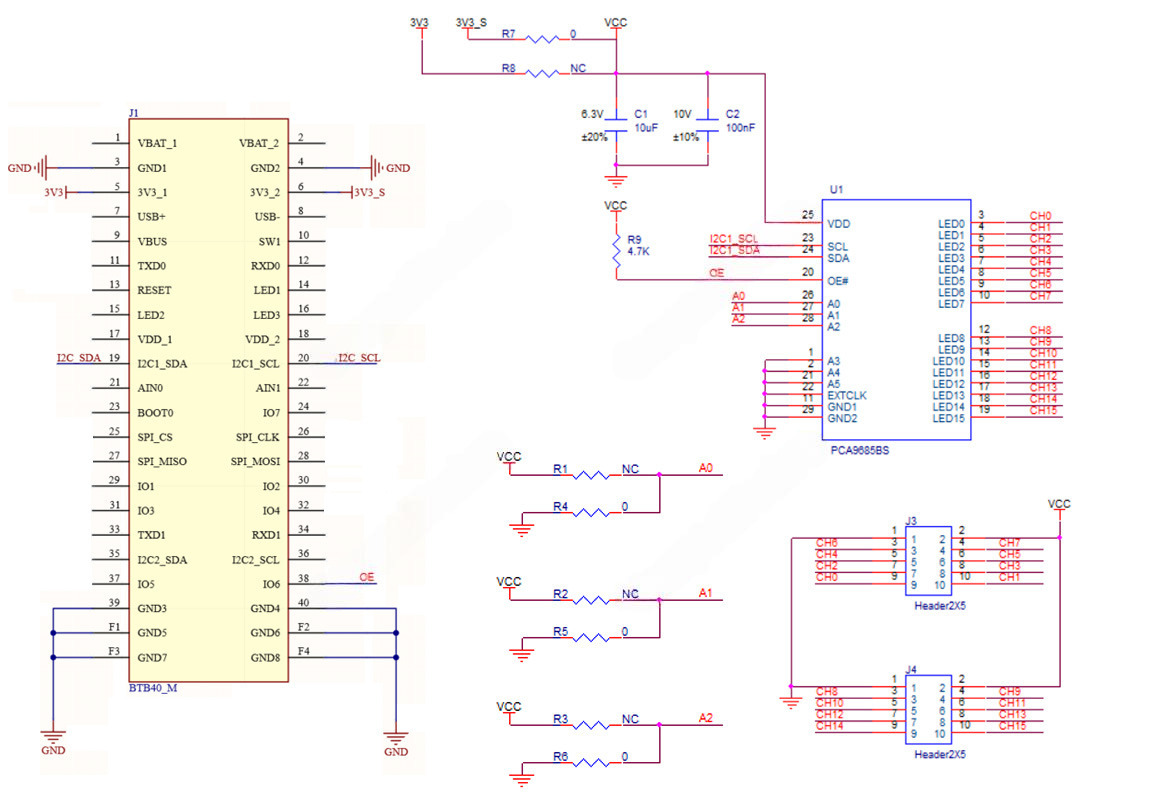
Task: Click the VCC power symbol above R9
Action: click(x=617, y=208)
